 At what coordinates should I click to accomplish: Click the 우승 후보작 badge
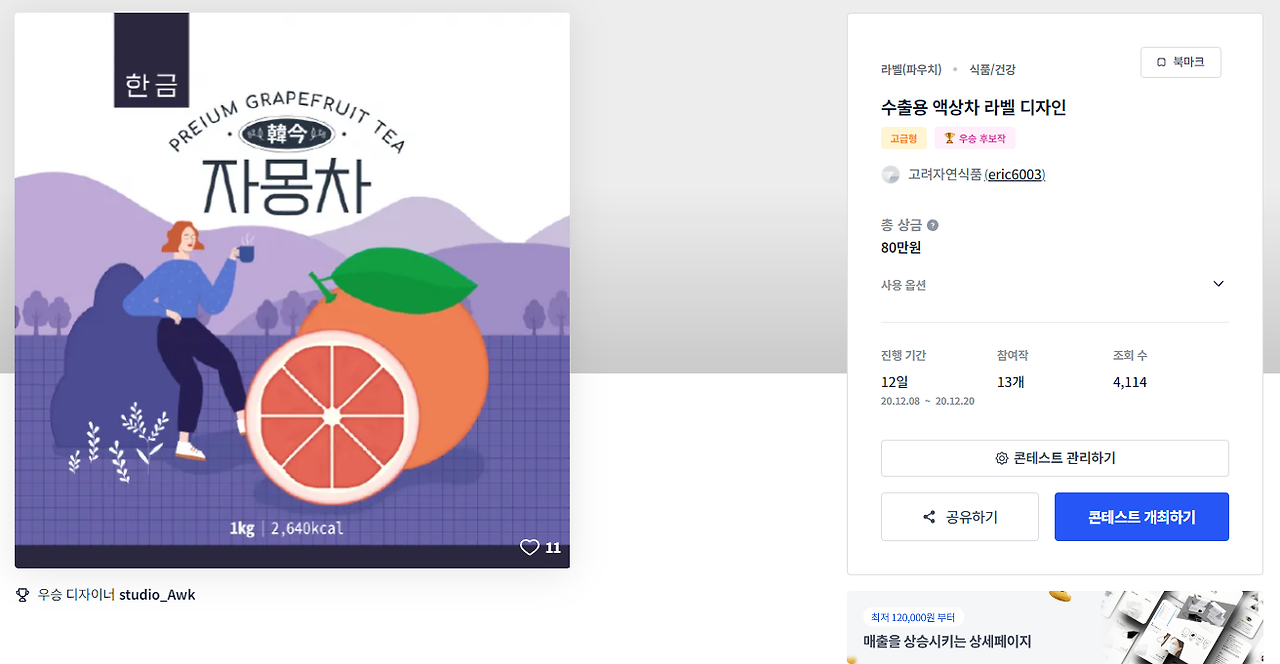click(975, 138)
